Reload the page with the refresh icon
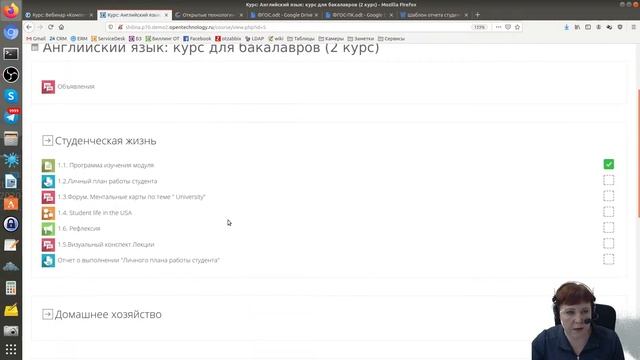The height and width of the screenshot is (360, 640). [x=51, y=27]
